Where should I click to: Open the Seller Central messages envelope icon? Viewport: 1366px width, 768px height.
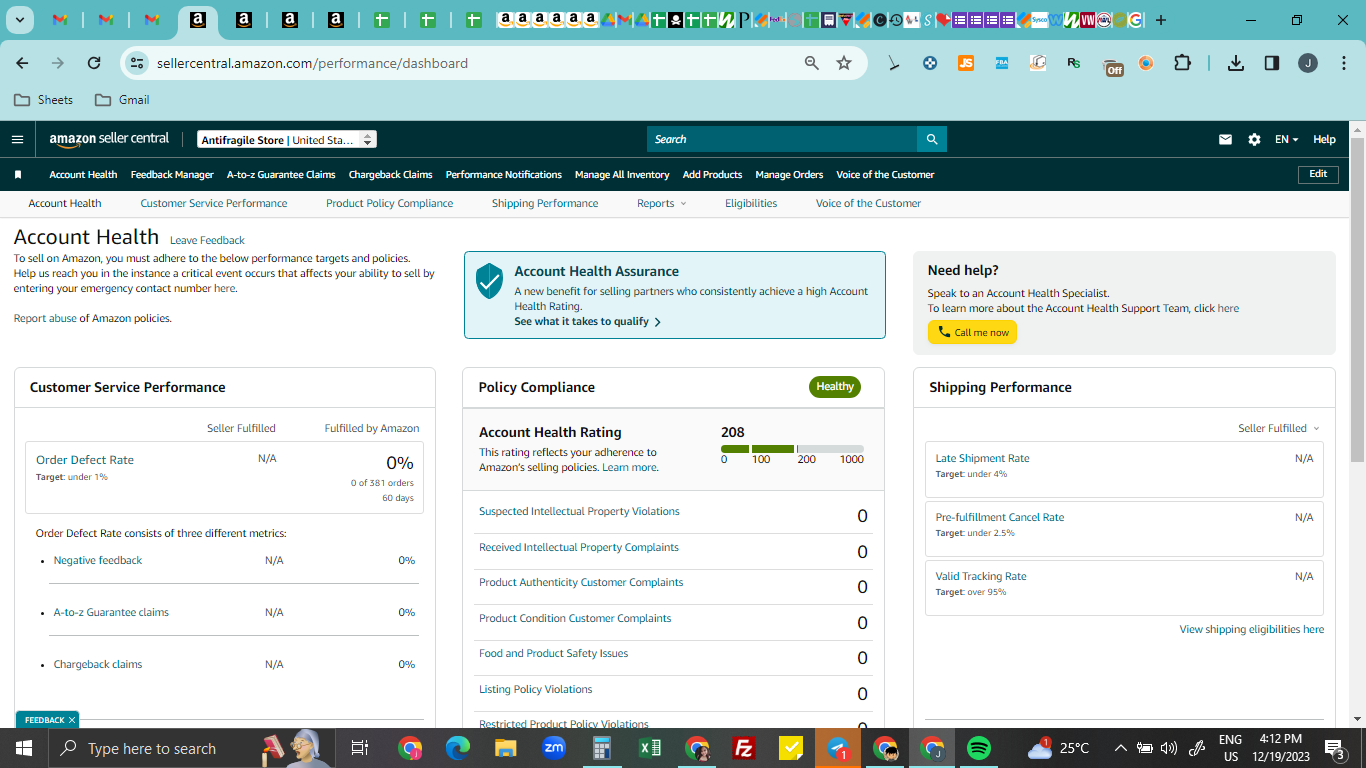[x=1225, y=140]
